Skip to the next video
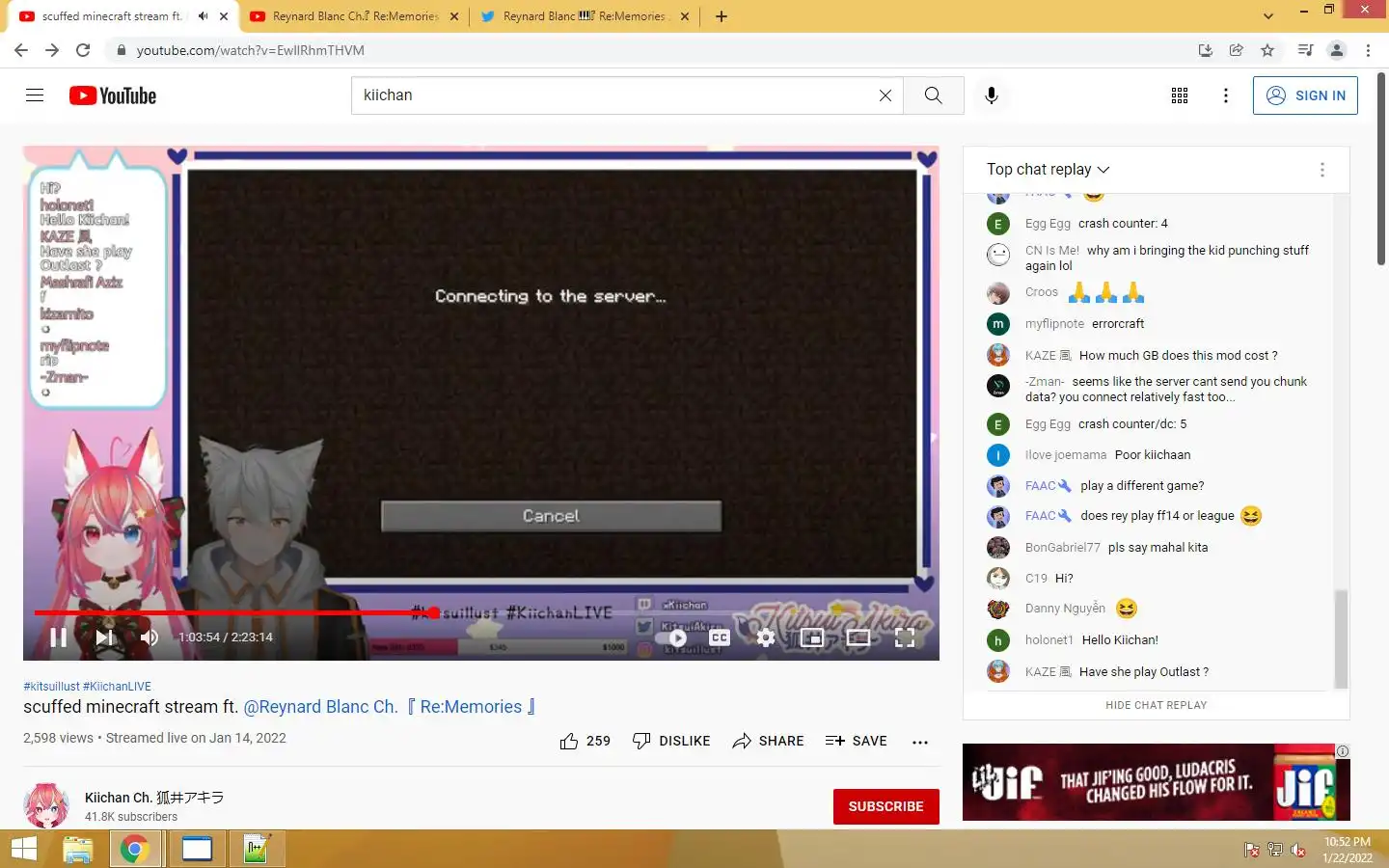The height and width of the screenshot is (868, 1389). coord(105,637)
